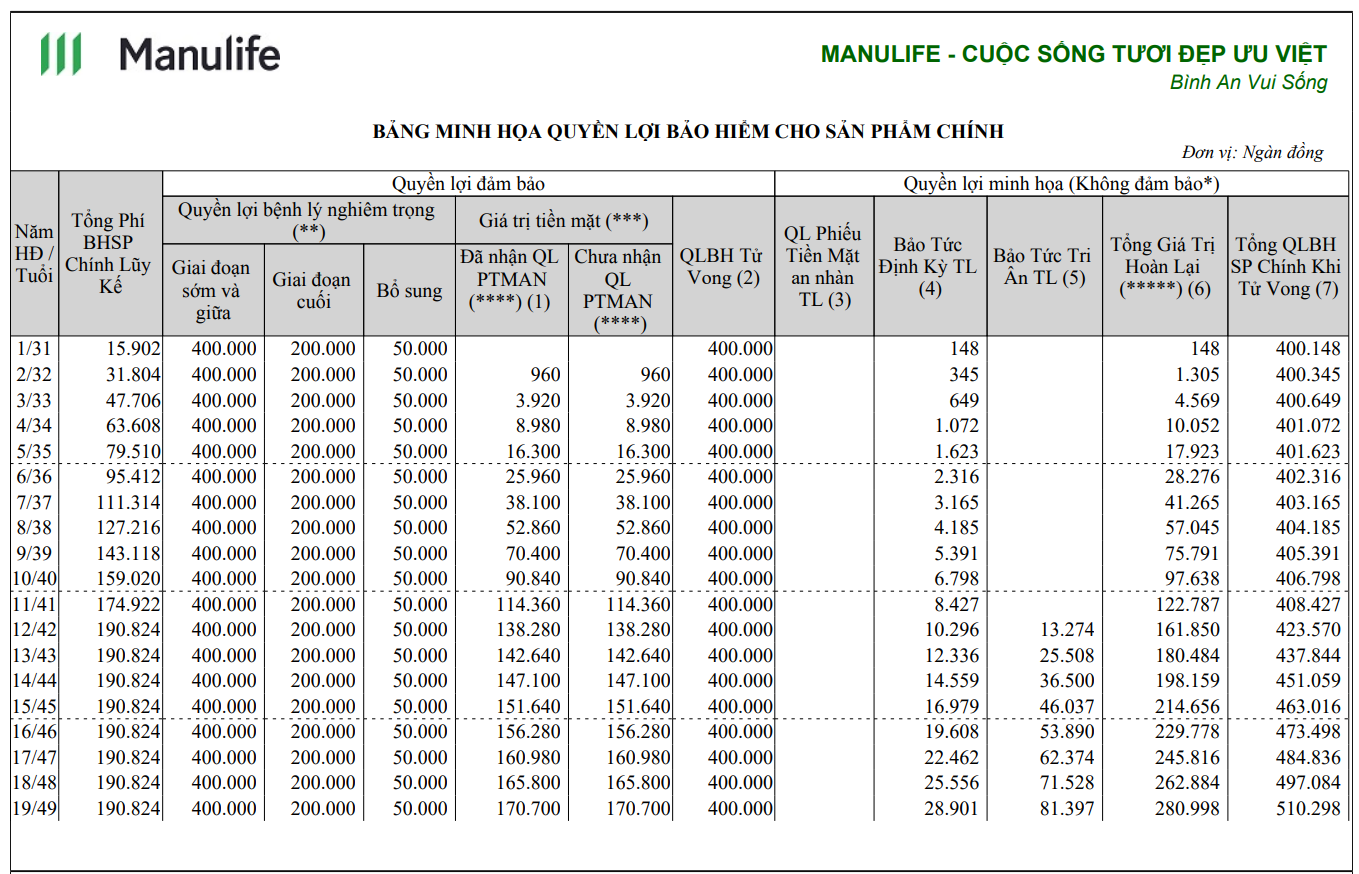Select the row label '1/31'
This screenshot has height=874, width=1359.
click(x=35, y=349)
